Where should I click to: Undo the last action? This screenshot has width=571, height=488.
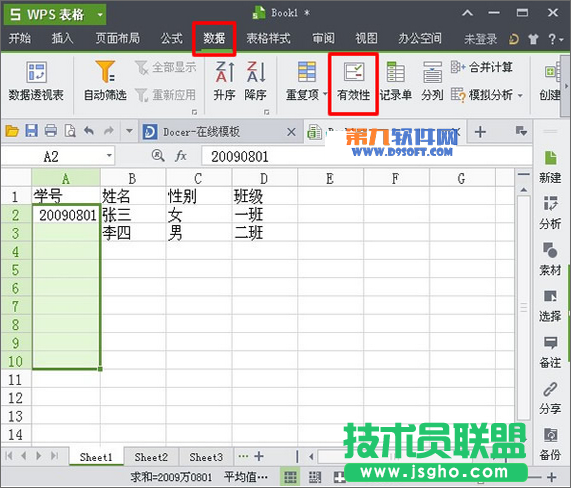pos(89,130)
